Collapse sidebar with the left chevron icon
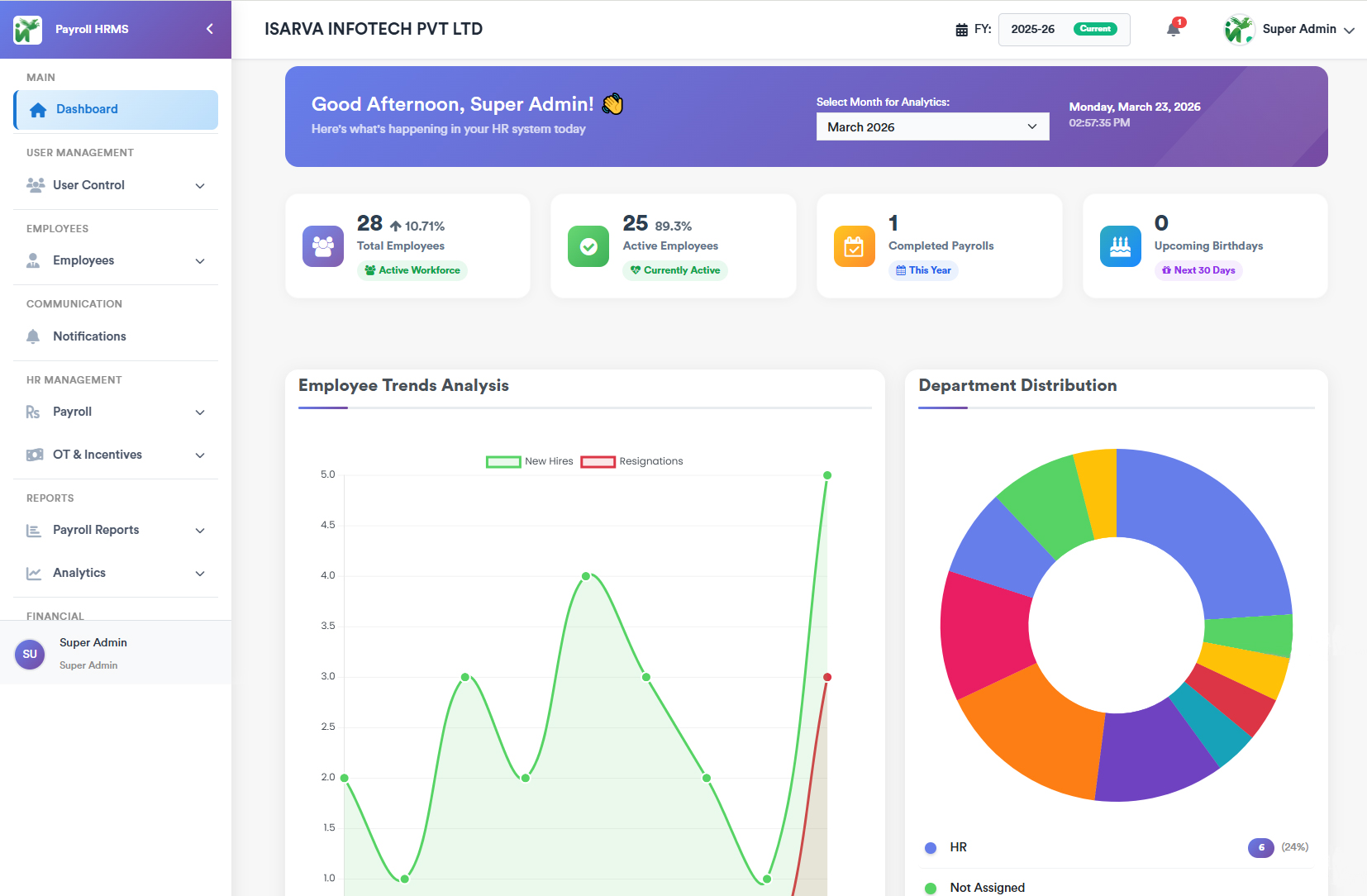Viewport: 1367px width, 896px height. (210, 29)
